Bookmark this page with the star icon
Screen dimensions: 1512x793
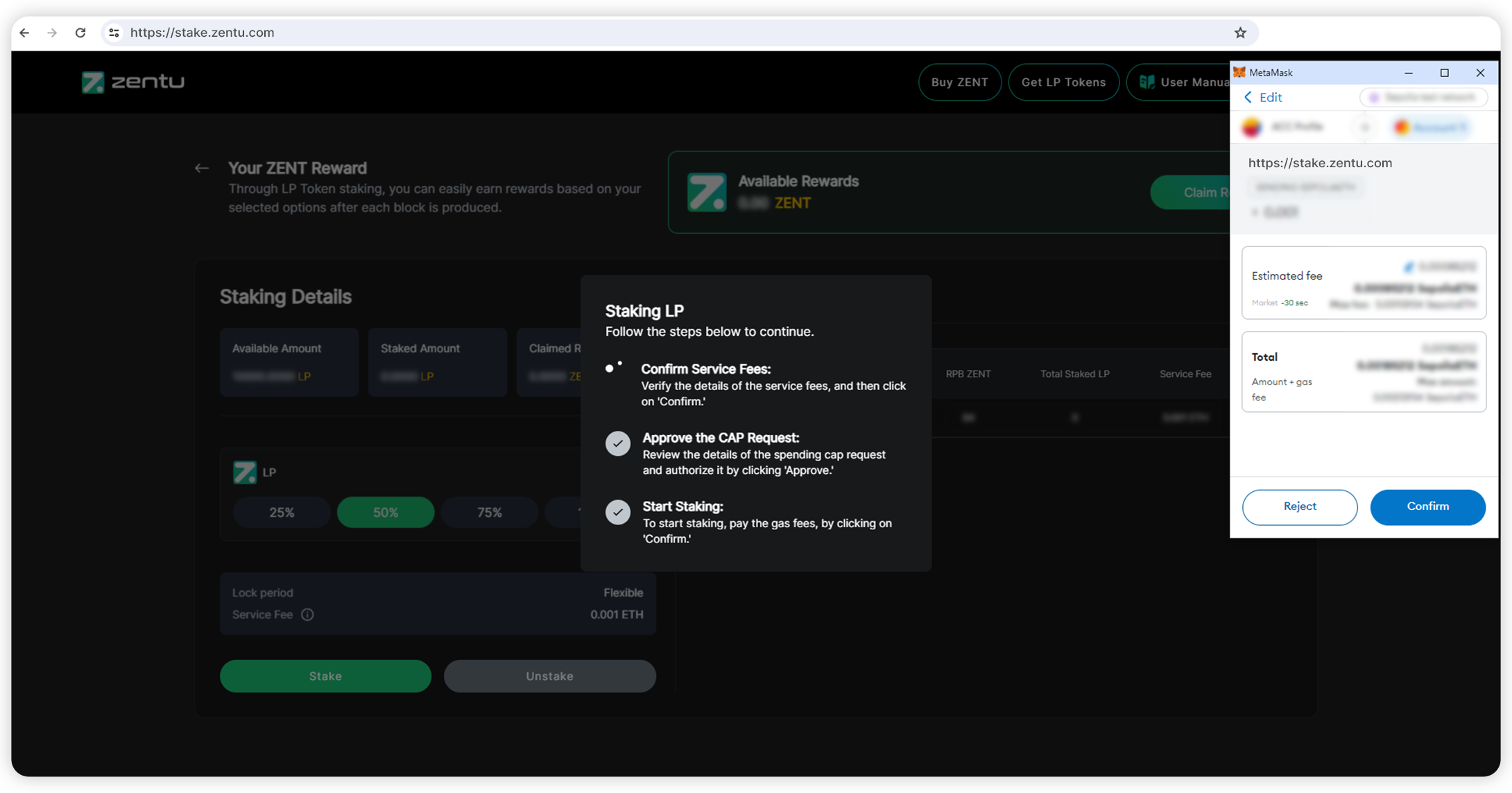click(x=1240, y=33)
